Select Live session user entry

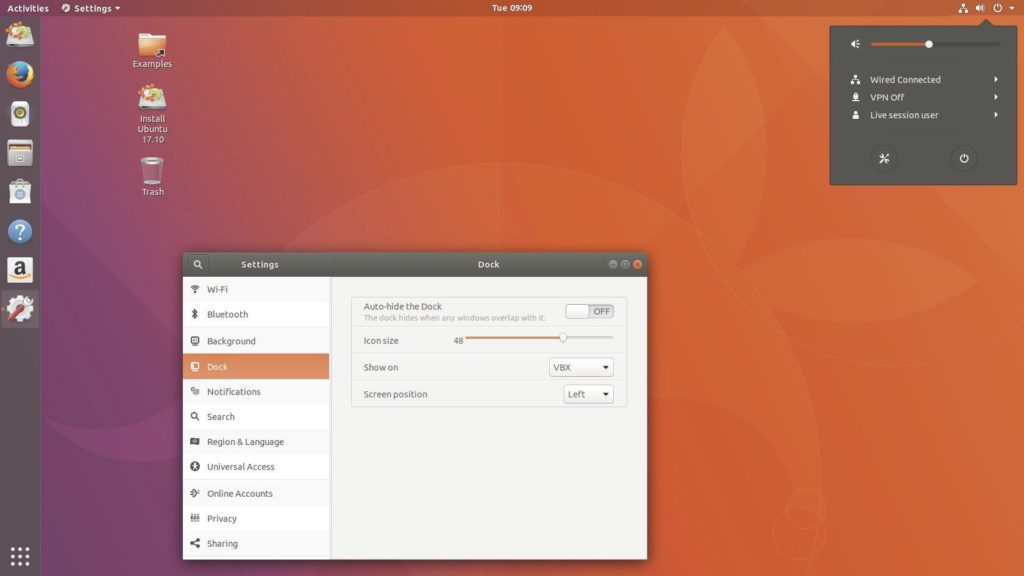905,115
